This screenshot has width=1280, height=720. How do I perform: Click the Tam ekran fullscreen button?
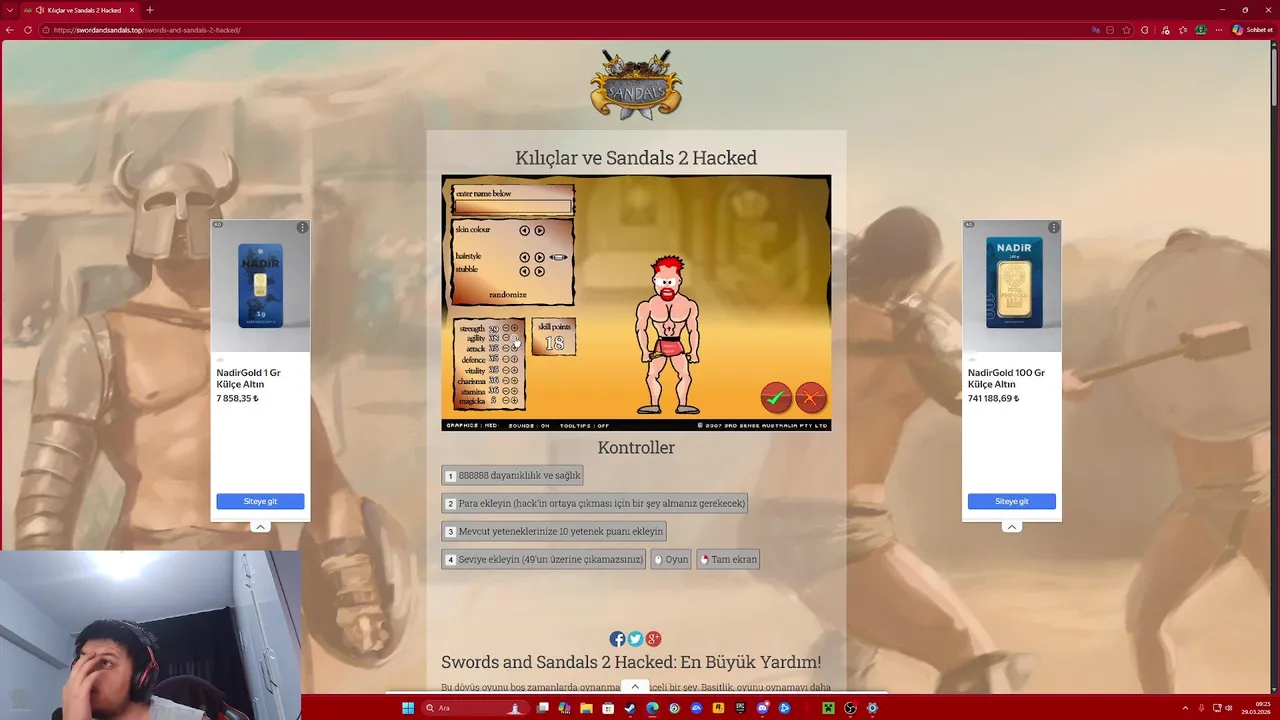pyautogui.click(x=728, y=559)
